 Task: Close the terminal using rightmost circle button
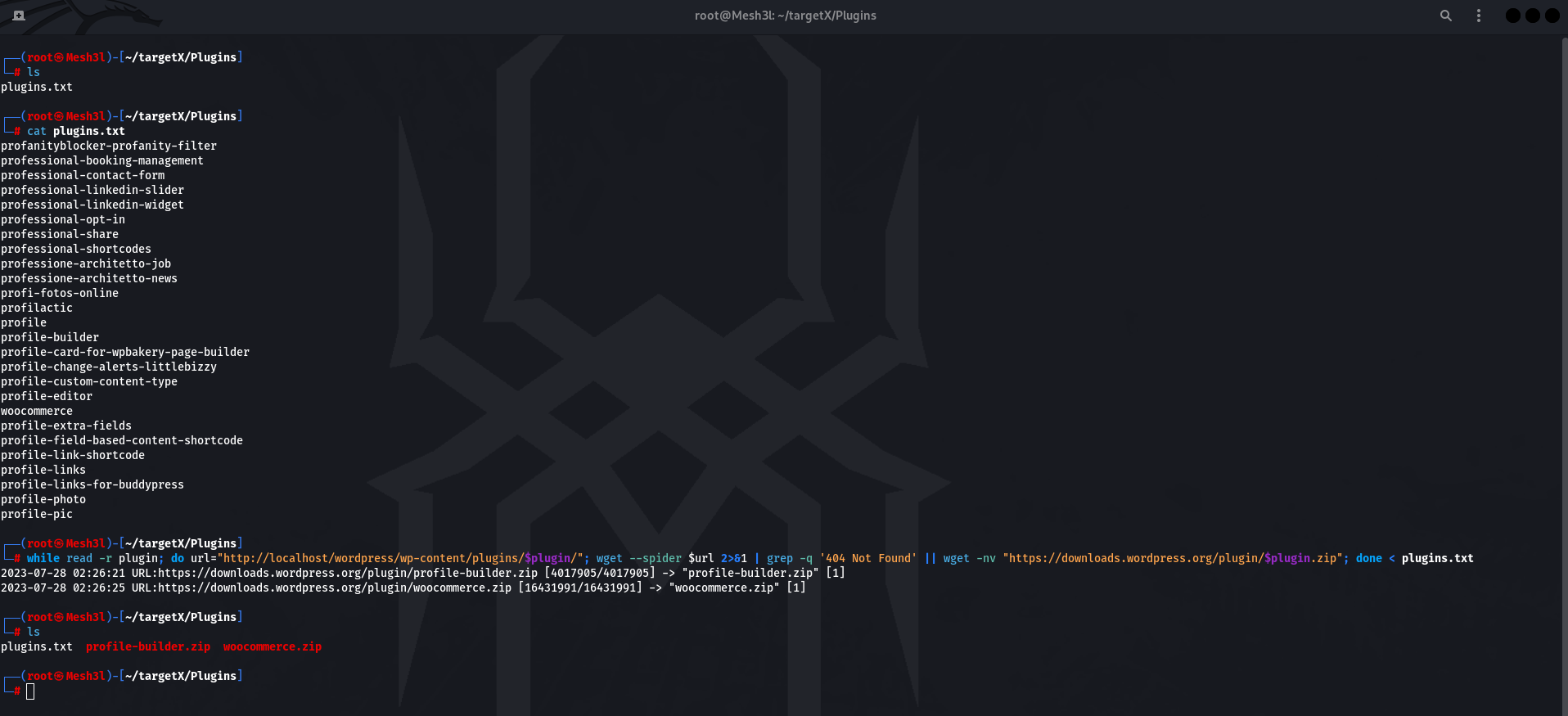[1552, 16]
